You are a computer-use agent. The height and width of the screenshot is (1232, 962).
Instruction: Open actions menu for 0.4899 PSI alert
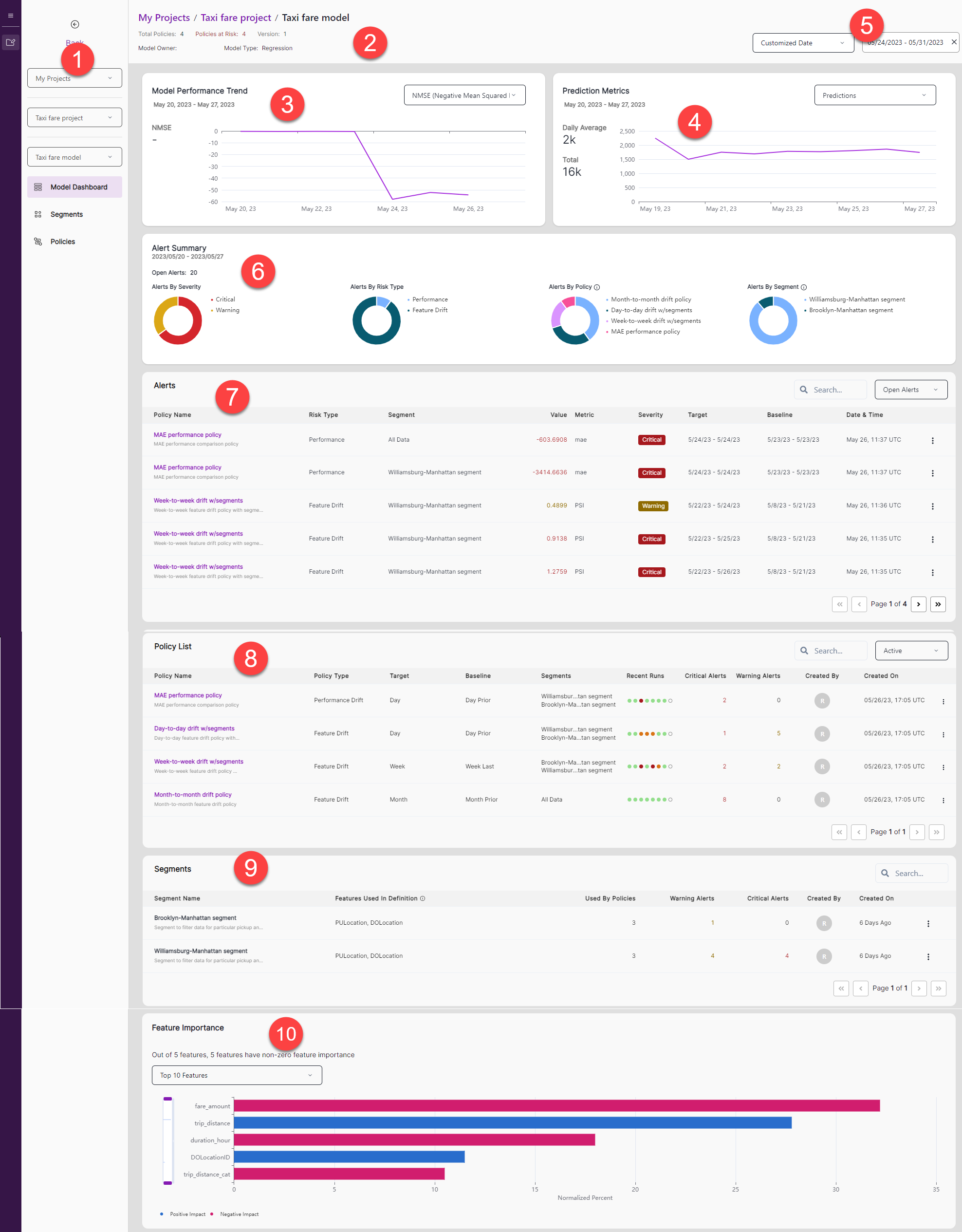coord(932,506)
